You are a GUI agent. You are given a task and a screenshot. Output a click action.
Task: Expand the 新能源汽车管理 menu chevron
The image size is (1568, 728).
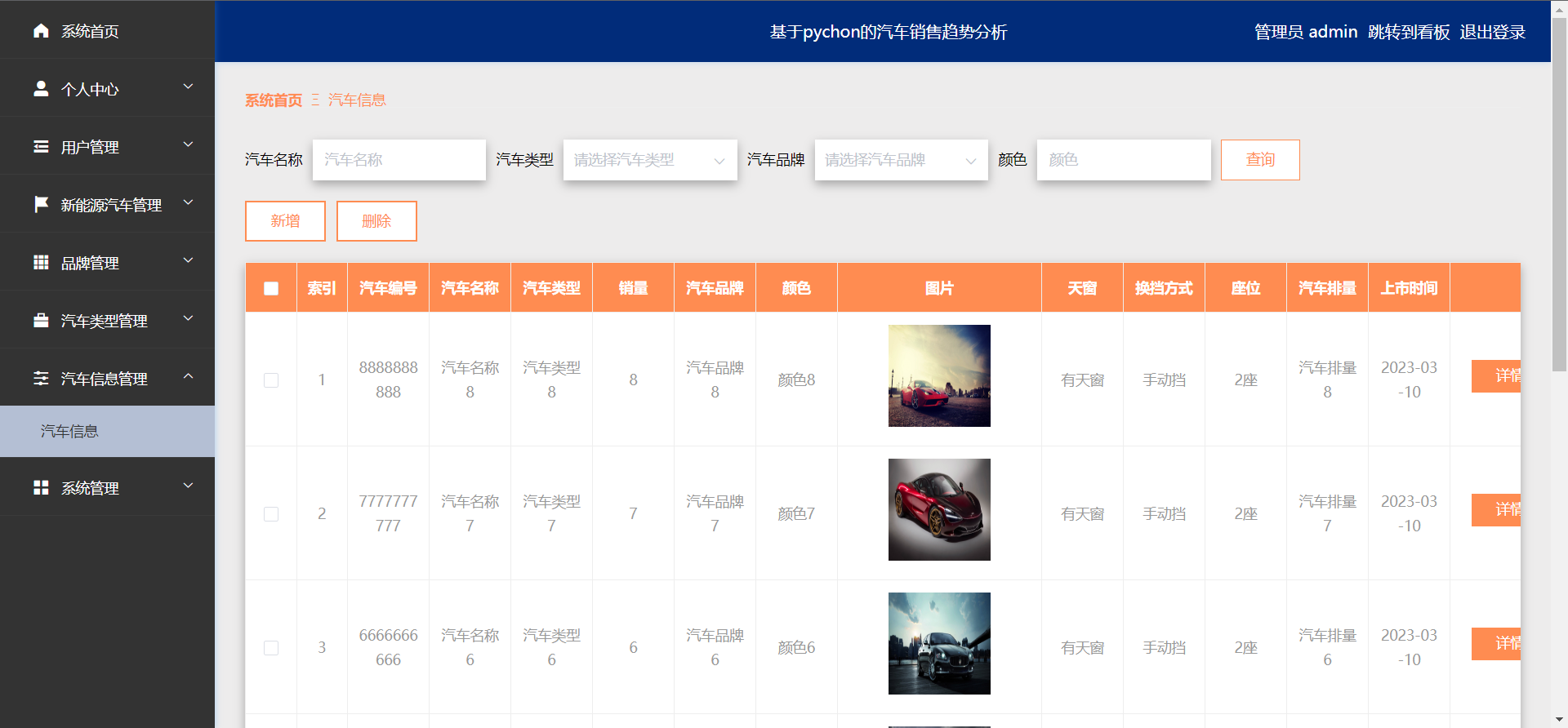(188, 202)
